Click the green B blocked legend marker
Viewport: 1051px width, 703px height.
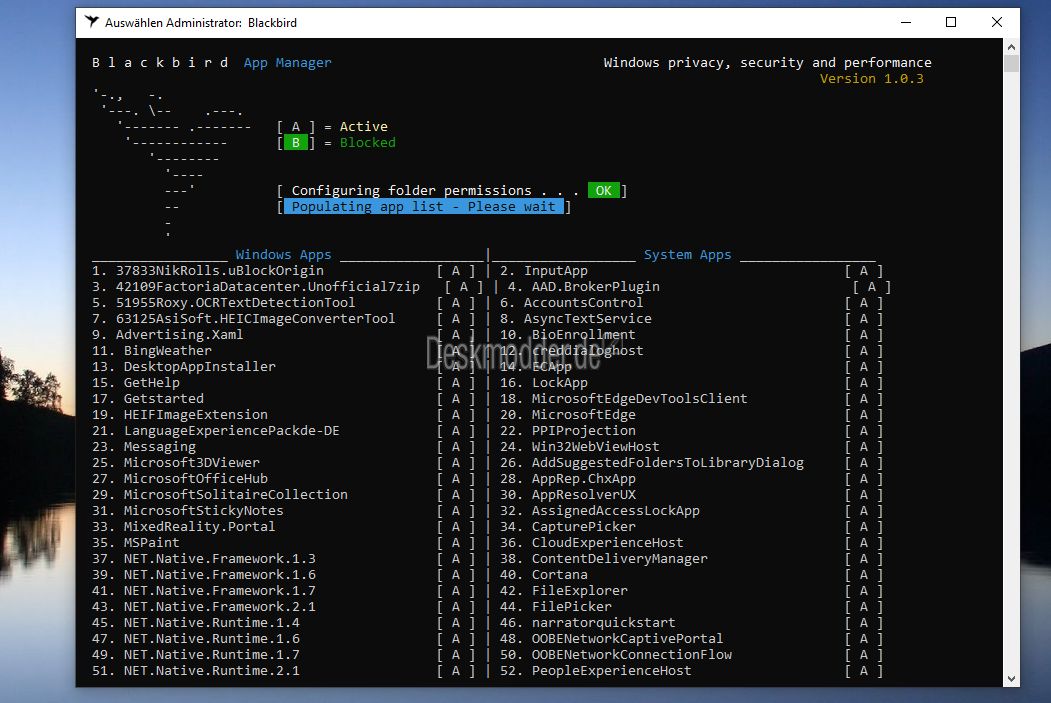pos(296,142)
